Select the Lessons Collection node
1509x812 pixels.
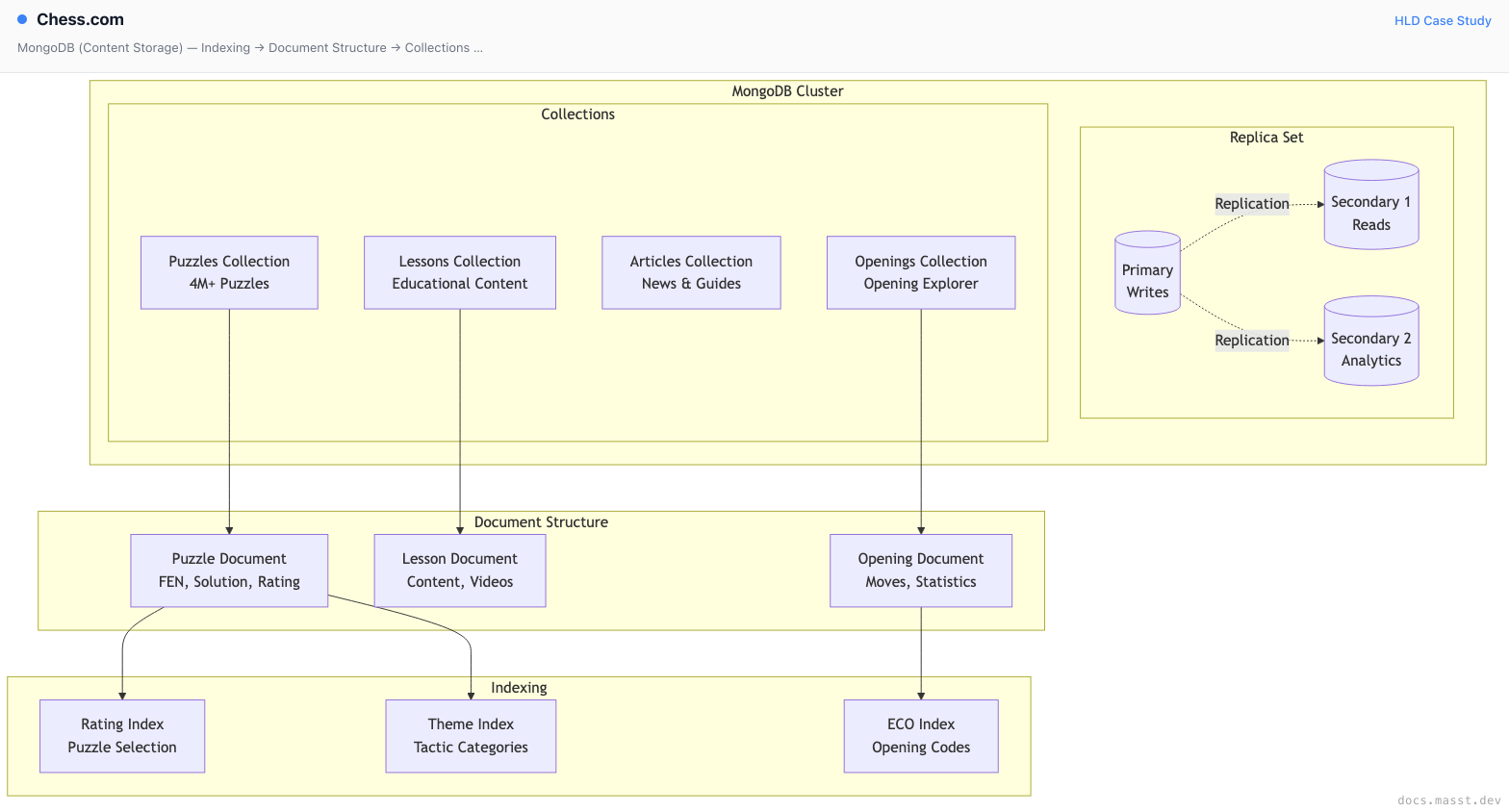coord(460,272)
